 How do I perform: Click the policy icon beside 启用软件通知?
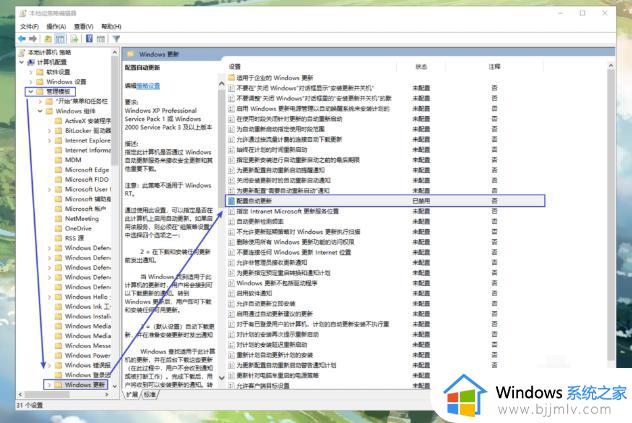231,293
